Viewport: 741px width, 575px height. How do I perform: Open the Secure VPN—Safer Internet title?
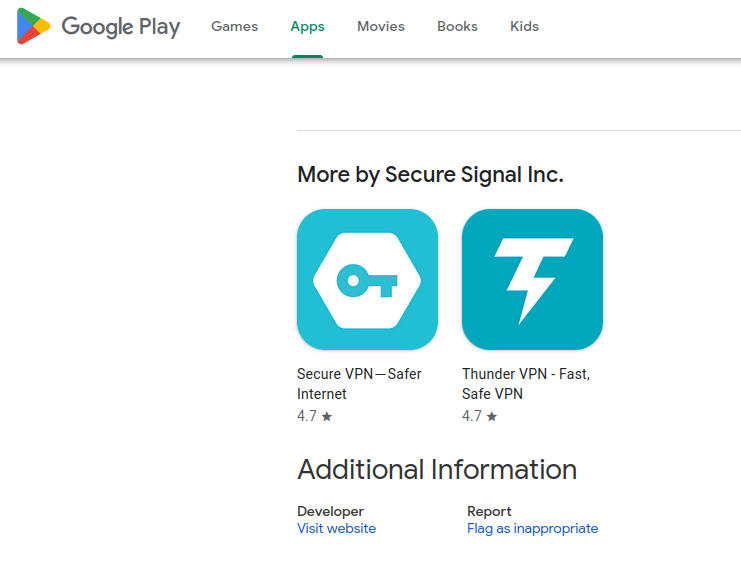(359, 384)
